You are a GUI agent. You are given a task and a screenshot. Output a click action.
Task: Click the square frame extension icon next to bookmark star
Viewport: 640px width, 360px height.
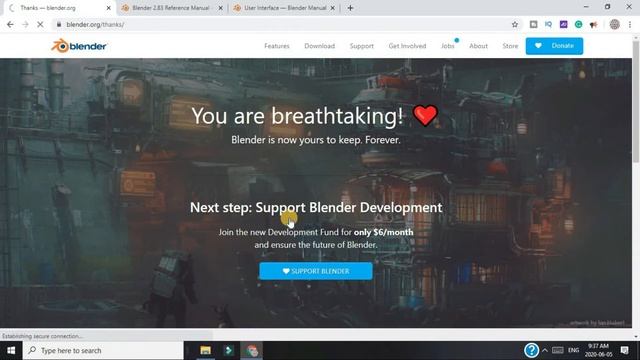533,24
